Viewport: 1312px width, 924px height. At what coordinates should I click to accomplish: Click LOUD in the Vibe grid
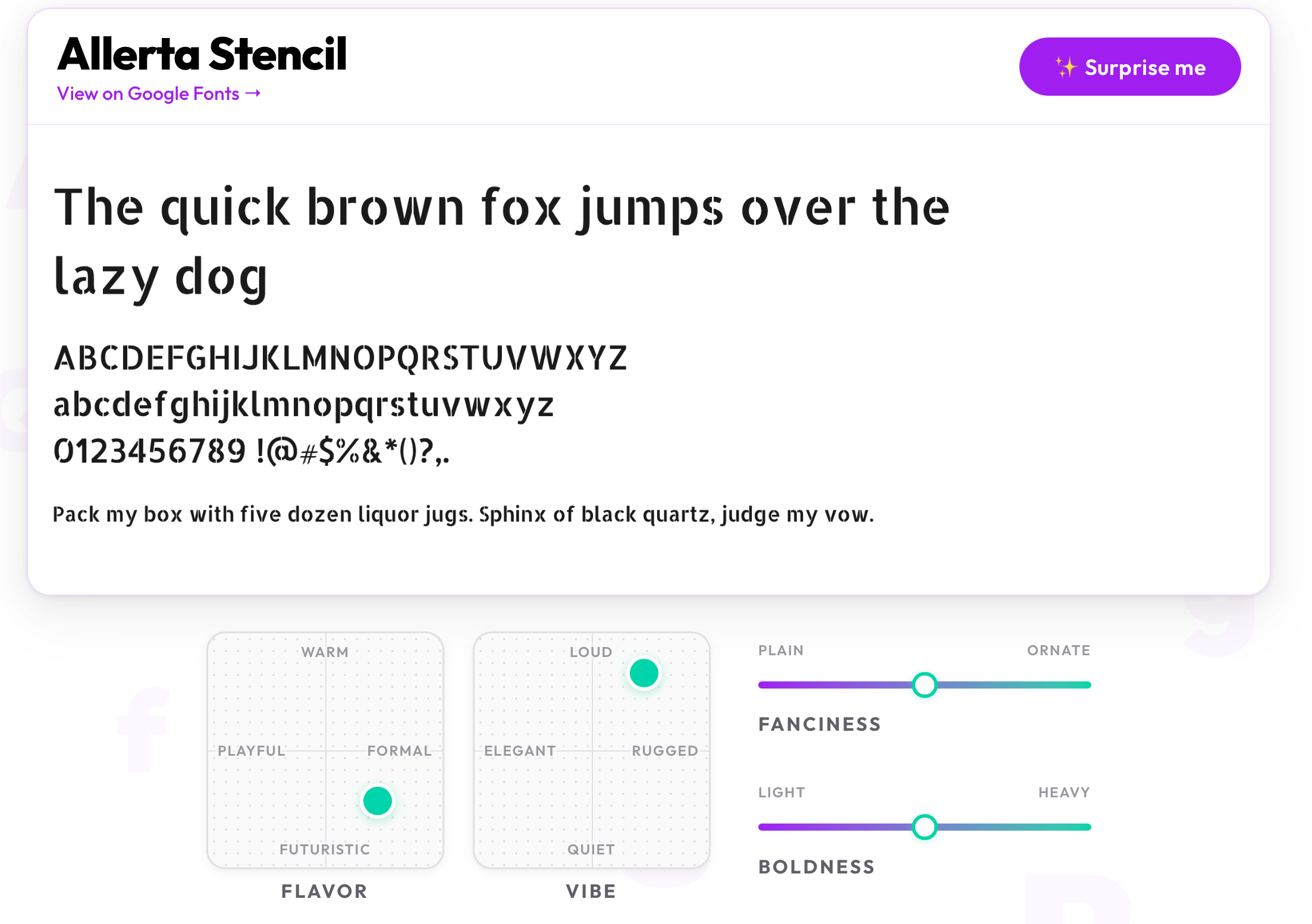(591, 652)
